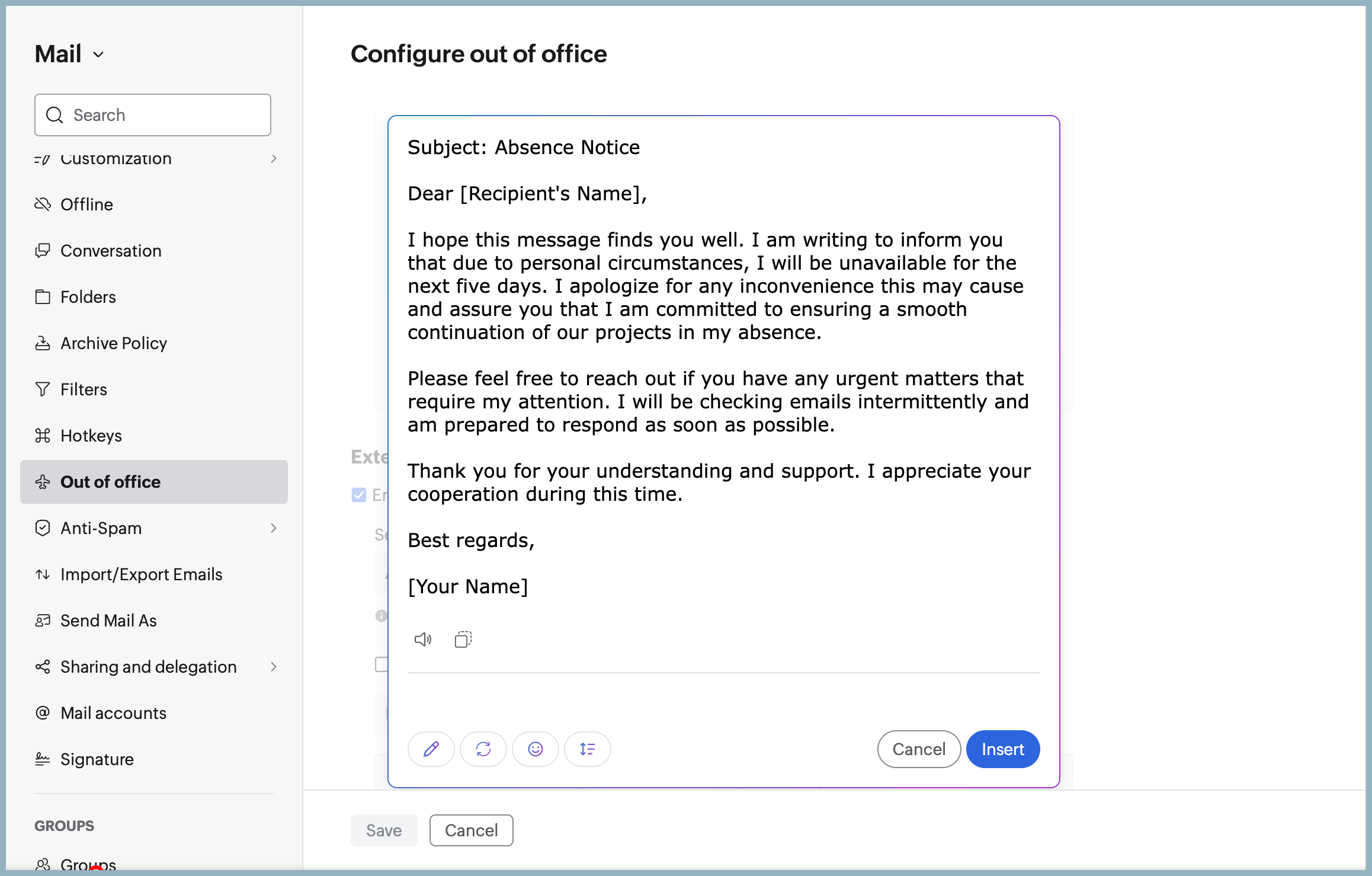Click the Offline cloud icon
Screen dimensions: 1372x876
[43, 204]
